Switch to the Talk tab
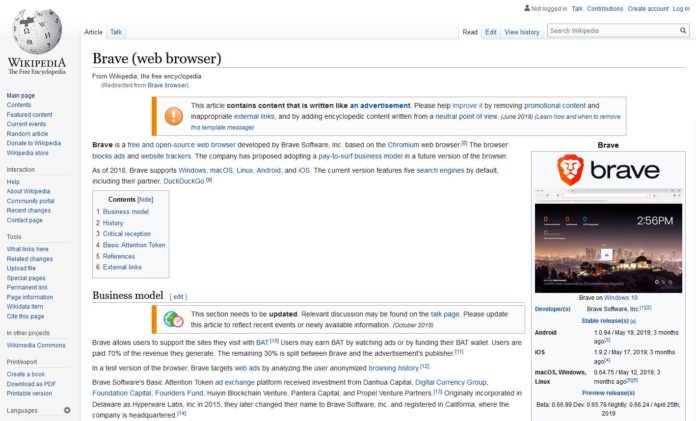Image resolution: width=696 pixels, height=421 pixels. tap(116, 32)
